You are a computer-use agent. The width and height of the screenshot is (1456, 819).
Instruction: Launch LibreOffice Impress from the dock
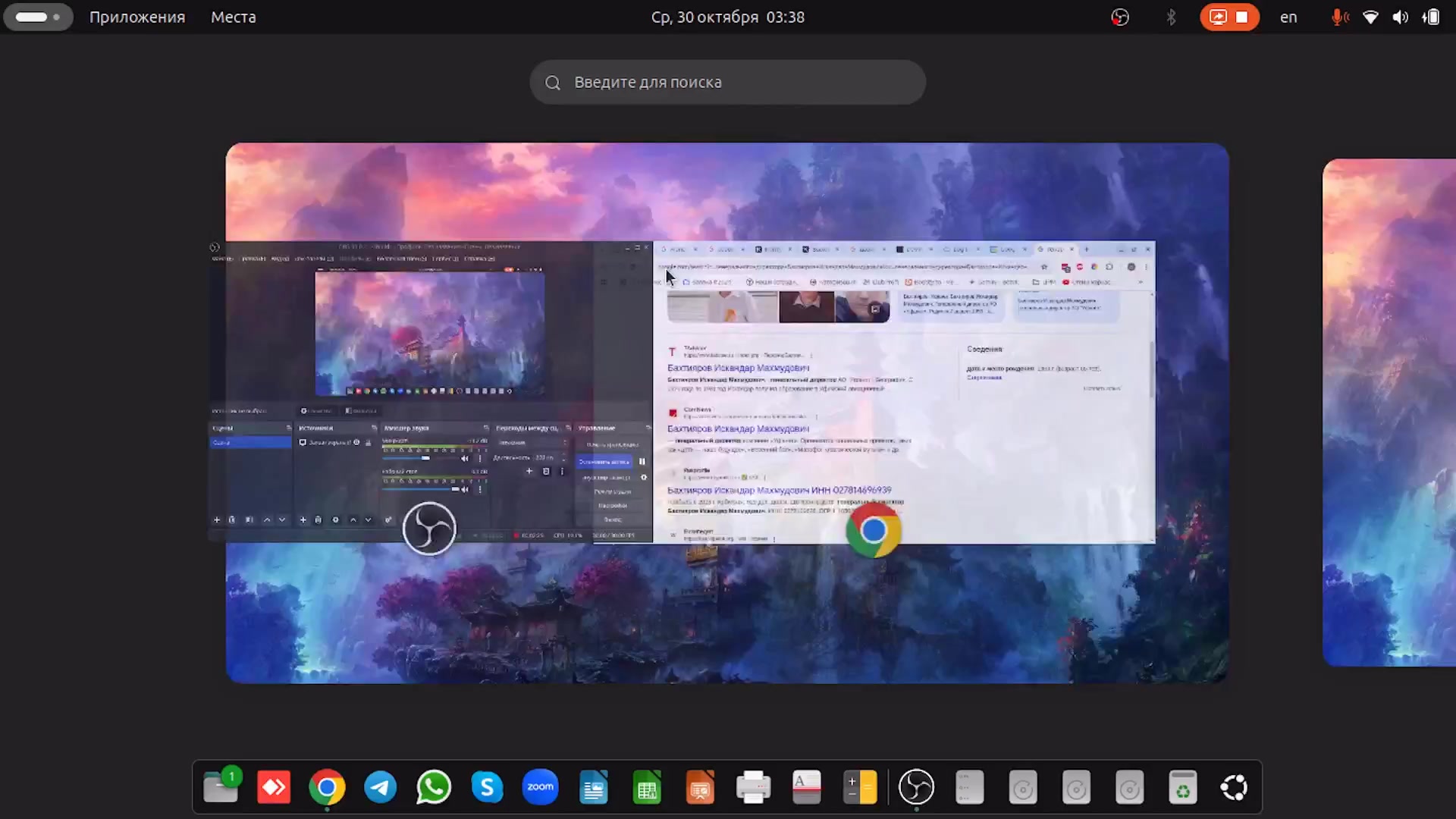[700, 787]
